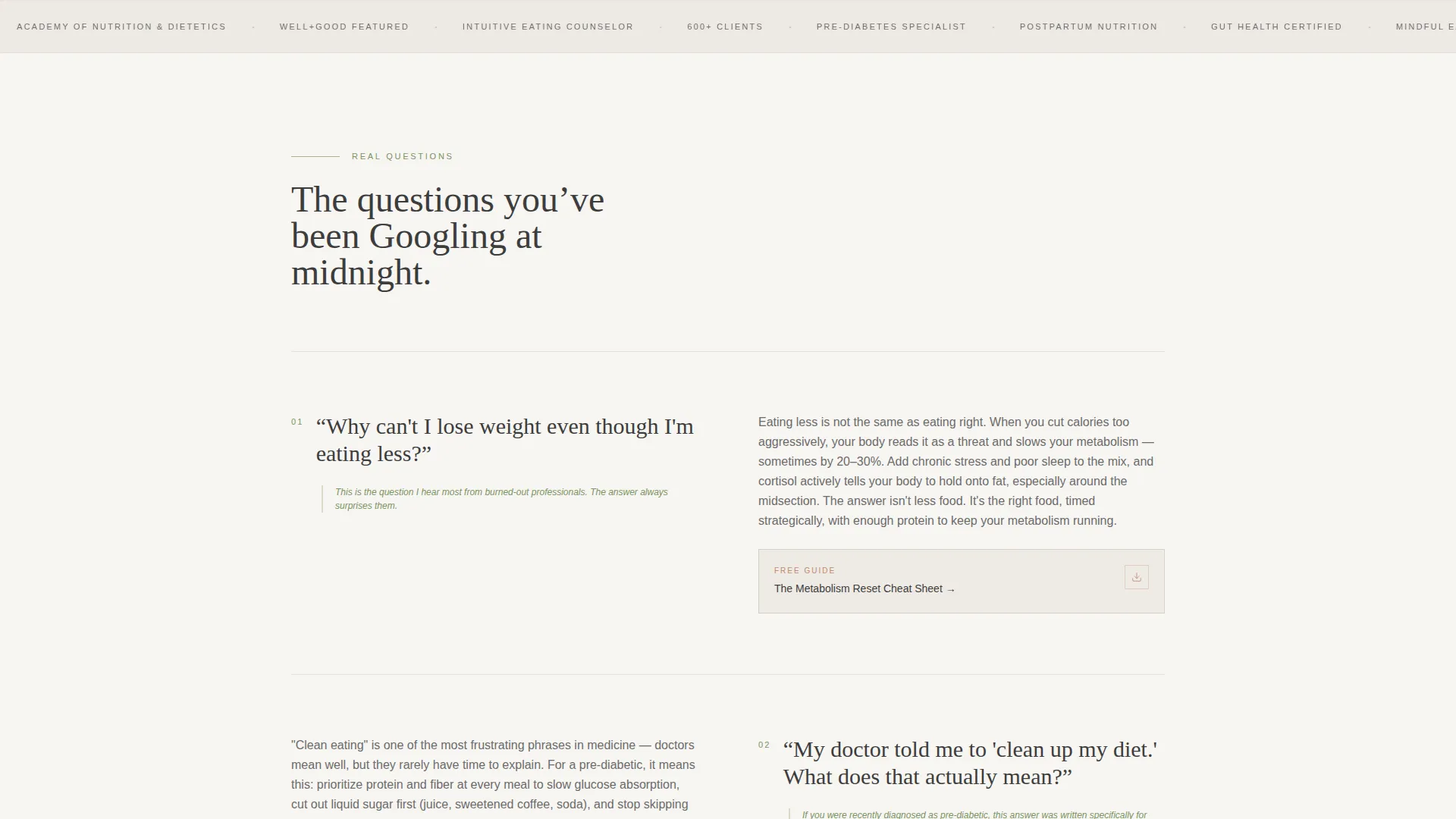Click 'Intuitive Eating Counselor' banner text
Viewport: 1456px width, 819px height.
(x=548, y=27)
